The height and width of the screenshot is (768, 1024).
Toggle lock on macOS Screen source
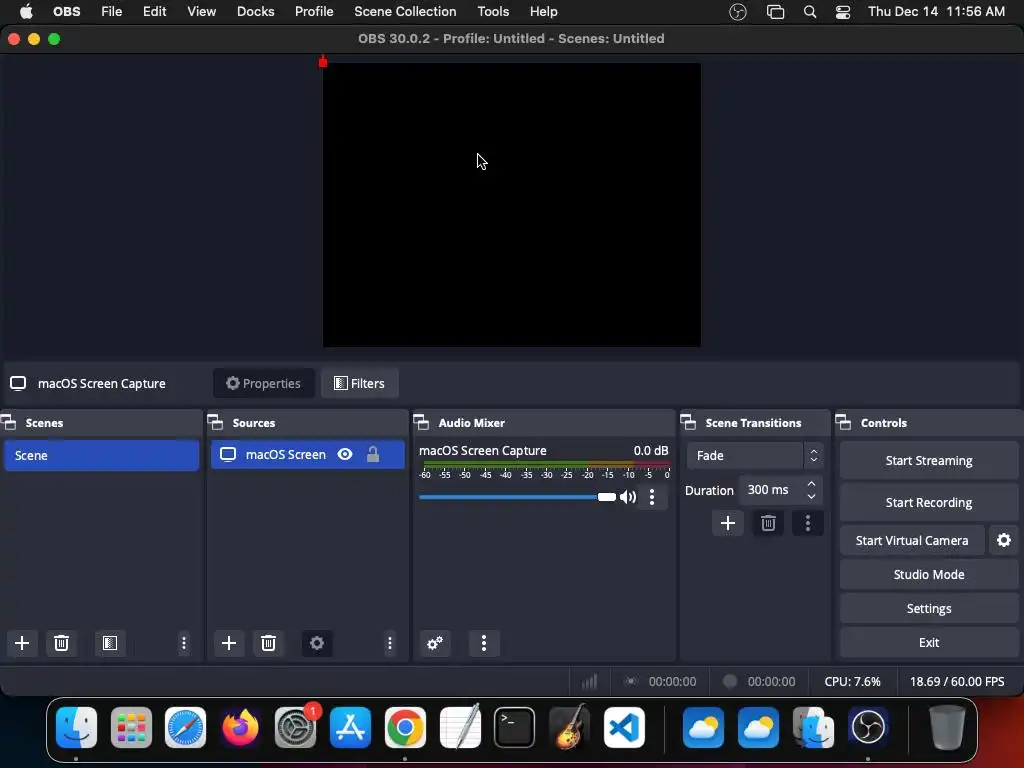(373, 454)
